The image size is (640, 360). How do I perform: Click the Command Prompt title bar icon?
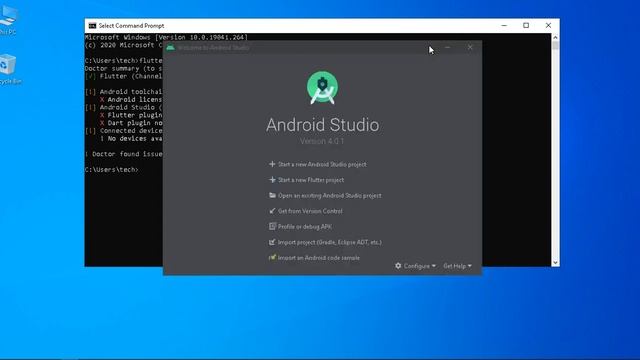[x=93, y=26]
